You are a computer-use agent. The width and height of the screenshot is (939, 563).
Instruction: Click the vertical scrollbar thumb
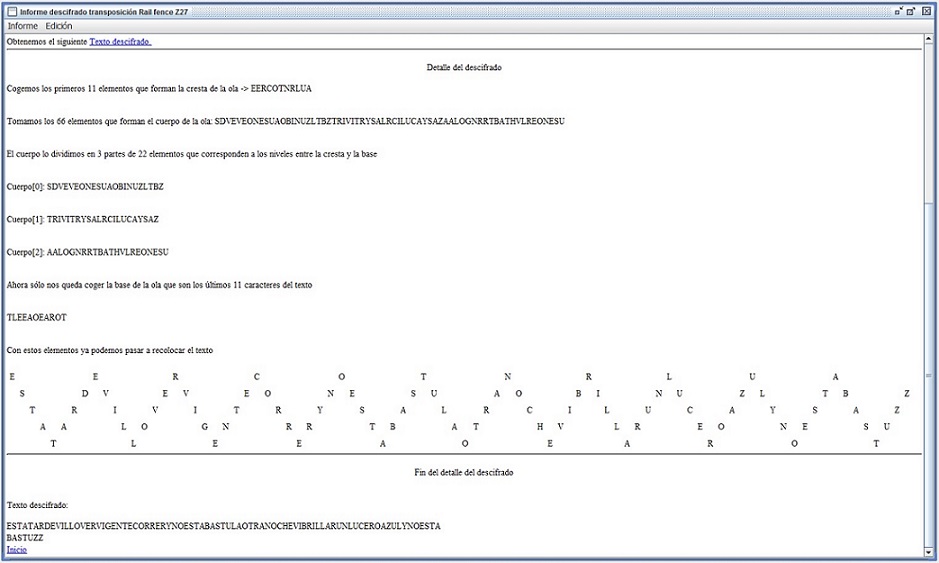pos(930,375)
